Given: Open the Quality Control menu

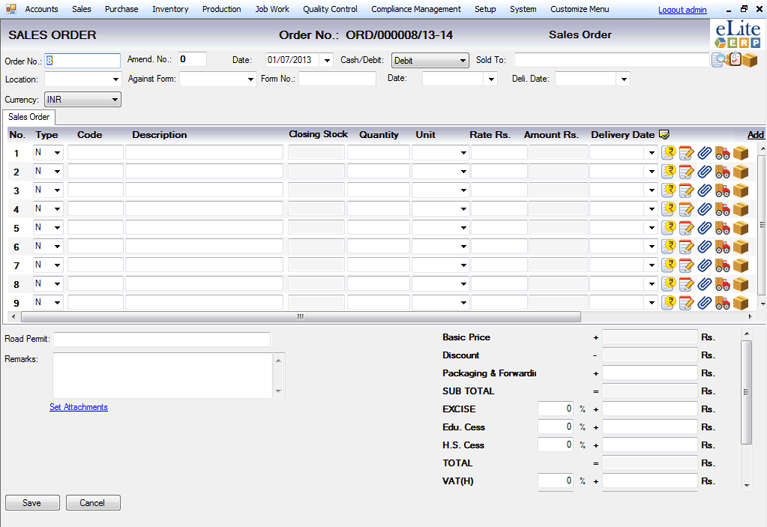Looking at the screenshot, I should pos(330,9).
